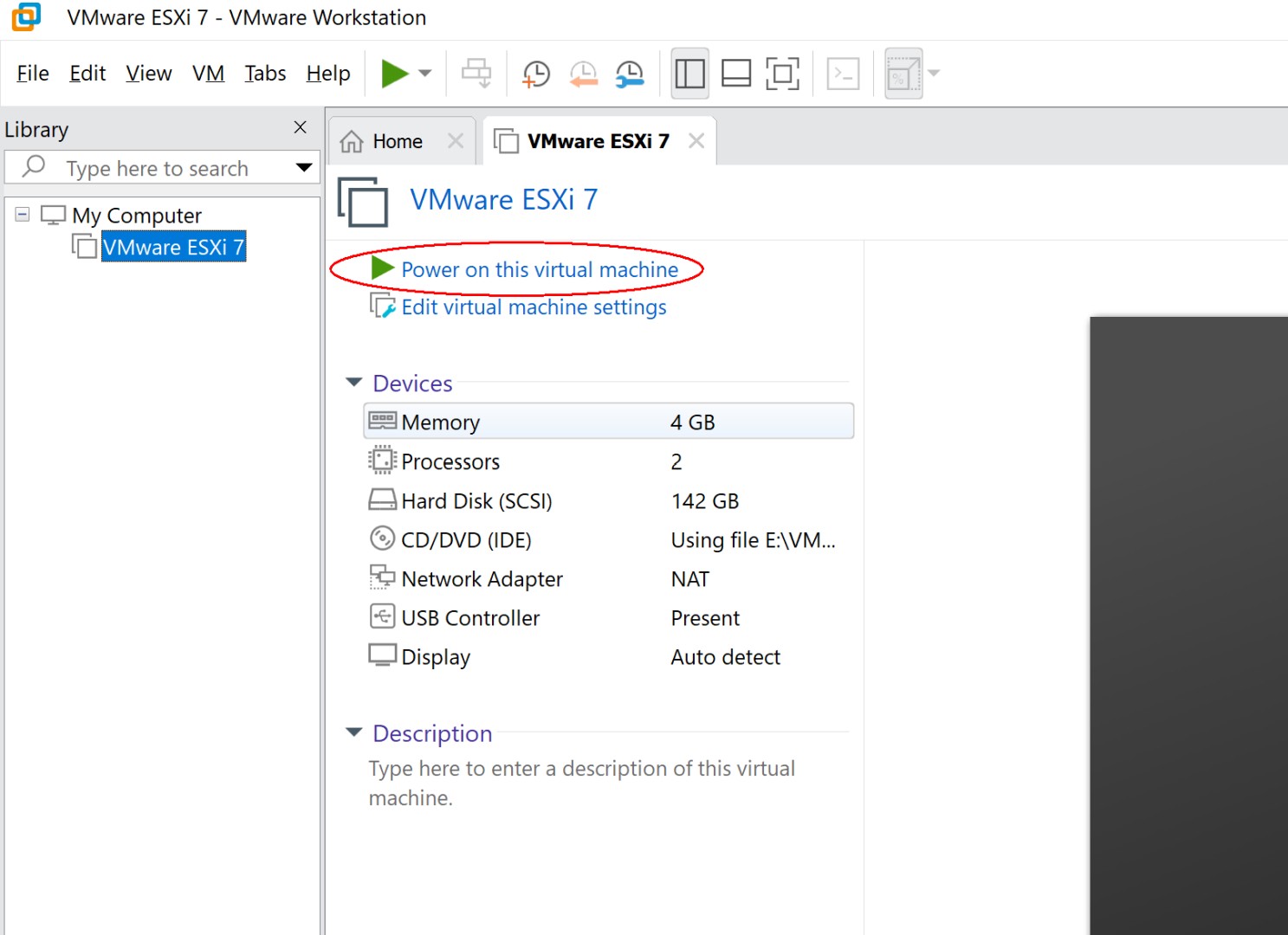Revert virtual machine to previous snapshot

tap(583, 74)
